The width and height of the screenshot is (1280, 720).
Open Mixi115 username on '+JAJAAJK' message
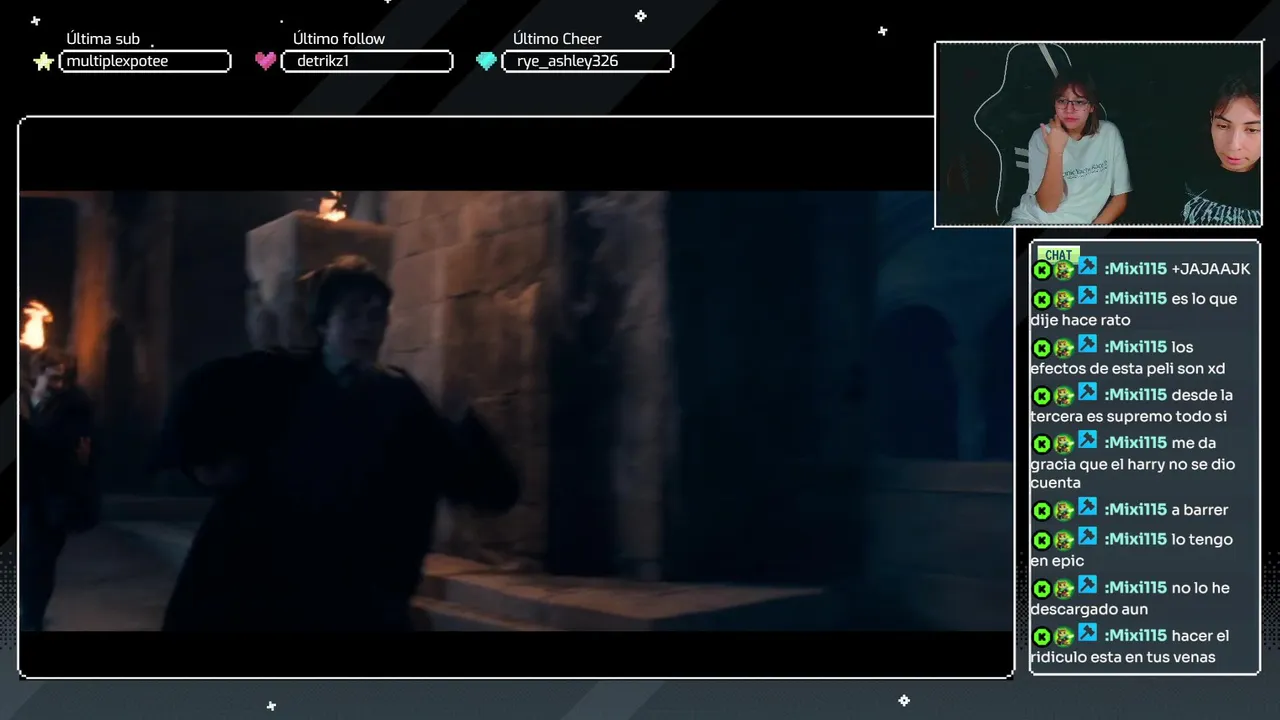point(1135,269)
